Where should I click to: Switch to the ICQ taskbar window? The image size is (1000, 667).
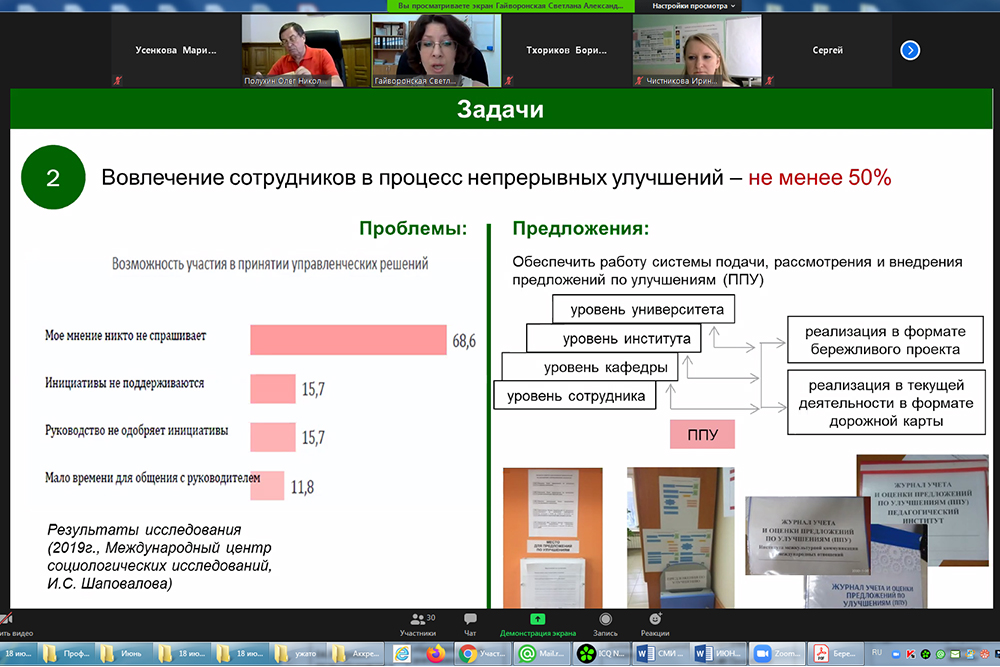(600, 654)
